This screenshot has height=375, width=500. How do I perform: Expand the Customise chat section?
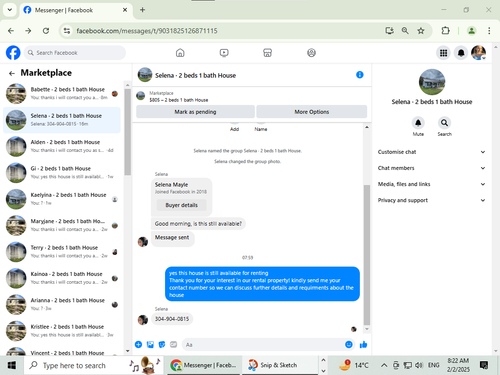tap(431, 152)
